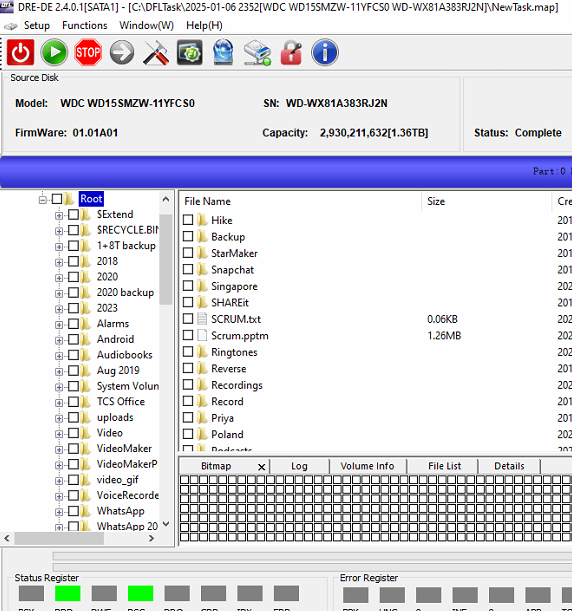
Task: Check the Root checkbox in tree
Action: pos(57,199)
